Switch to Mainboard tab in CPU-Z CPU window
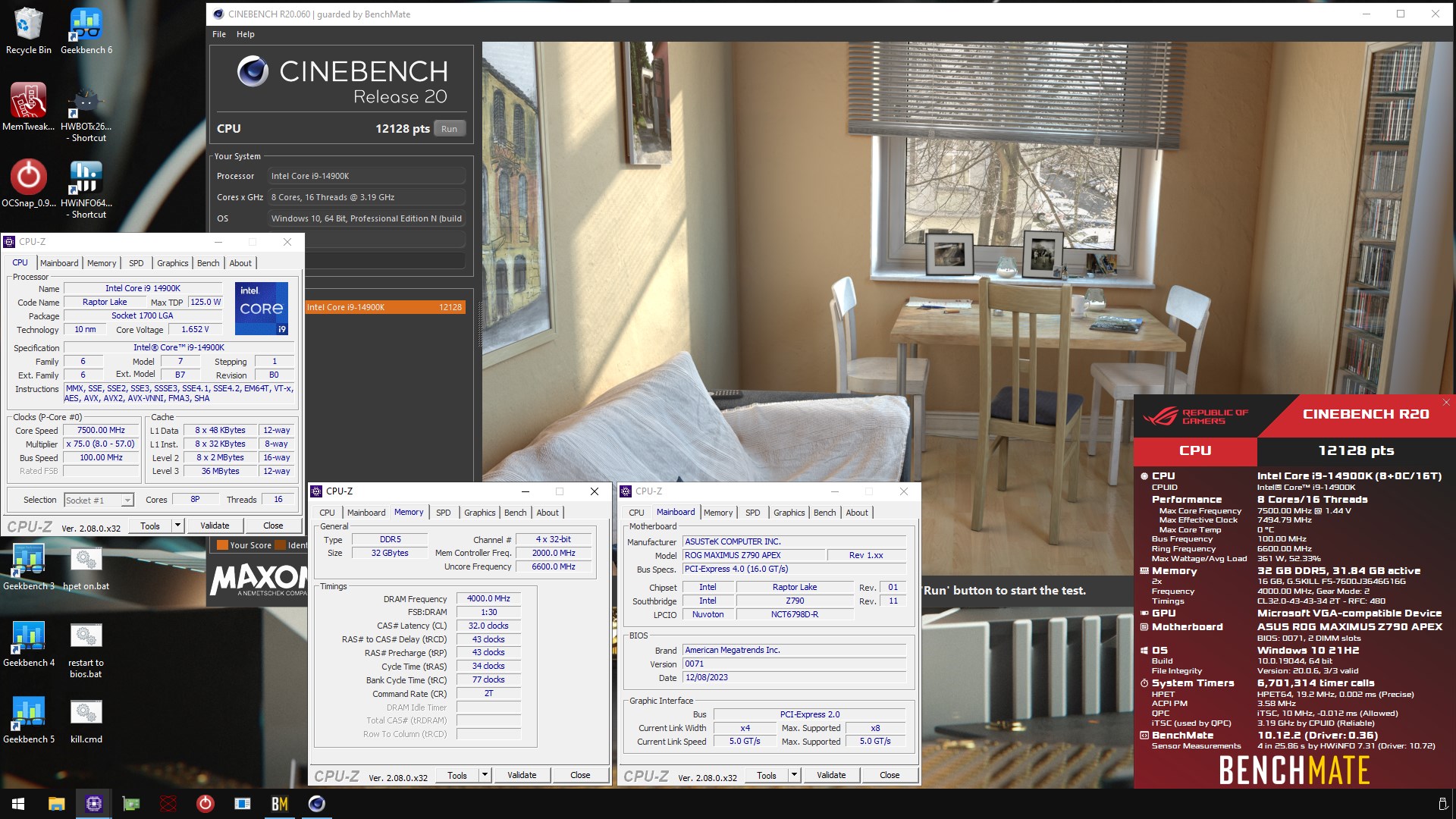 (x=59, y=263)
